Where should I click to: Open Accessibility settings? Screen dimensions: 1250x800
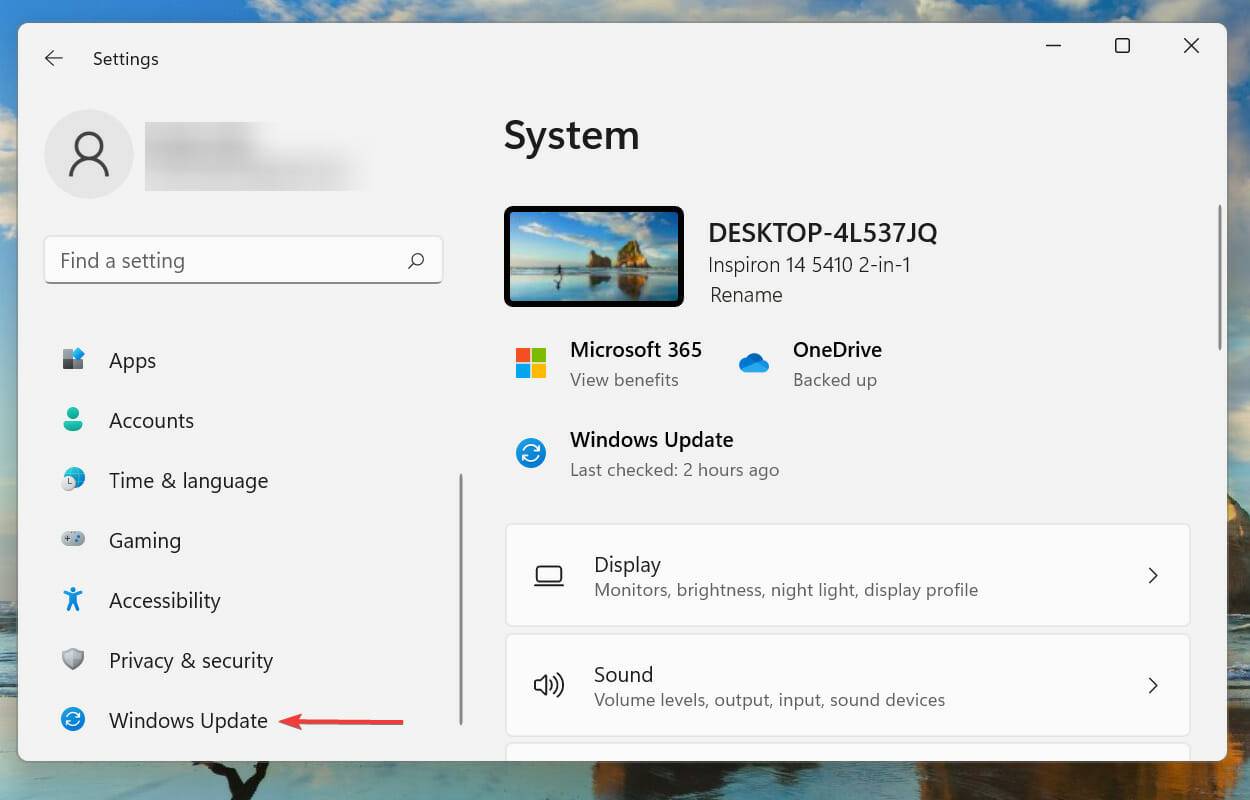164,601
